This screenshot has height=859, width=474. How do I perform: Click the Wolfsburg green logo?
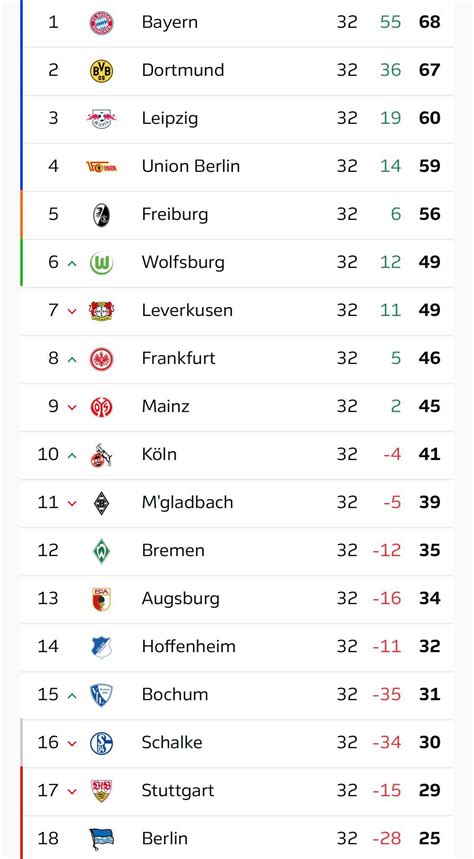coord(101,263)
